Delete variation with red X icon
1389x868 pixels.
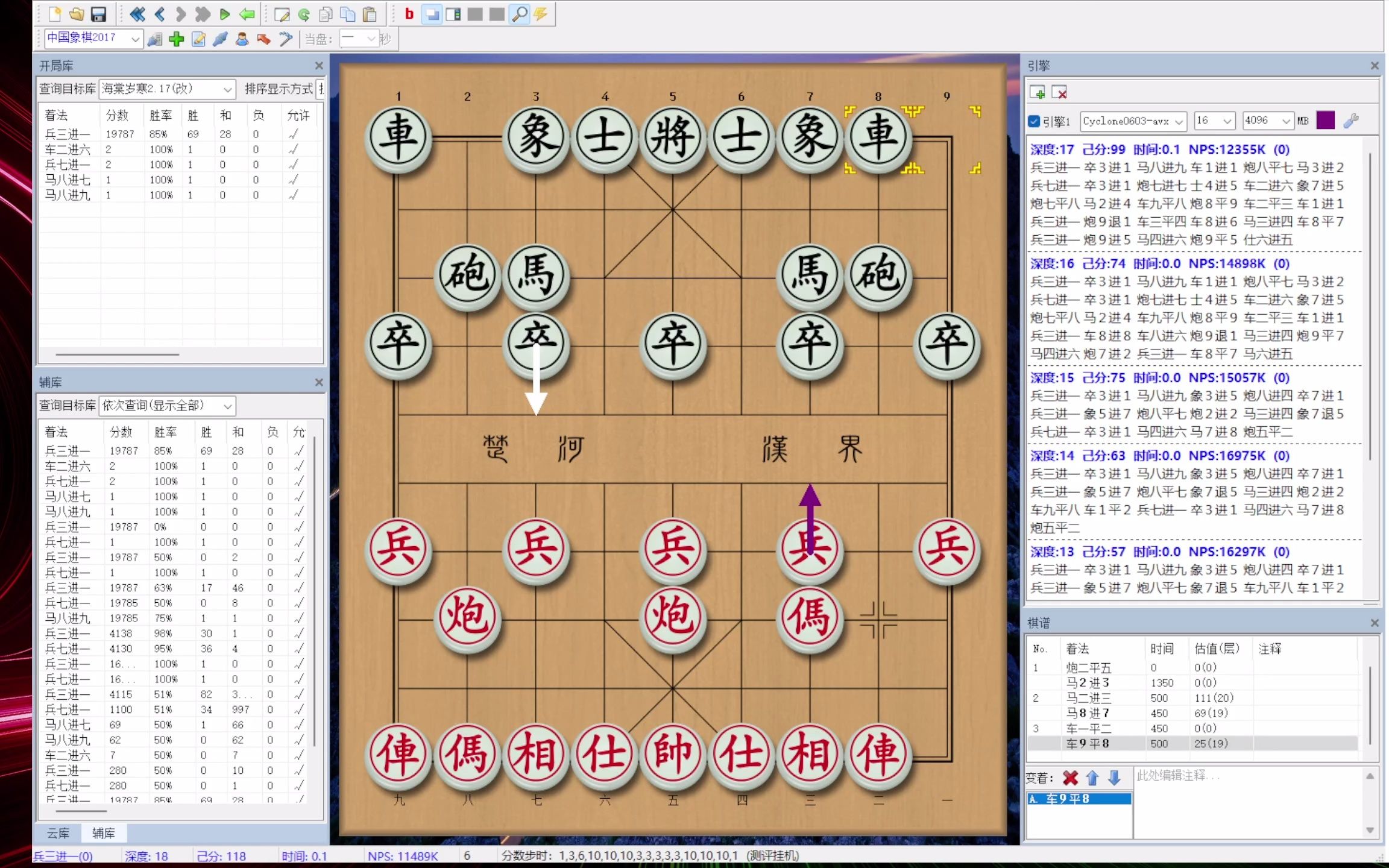tap(1070, 778)
